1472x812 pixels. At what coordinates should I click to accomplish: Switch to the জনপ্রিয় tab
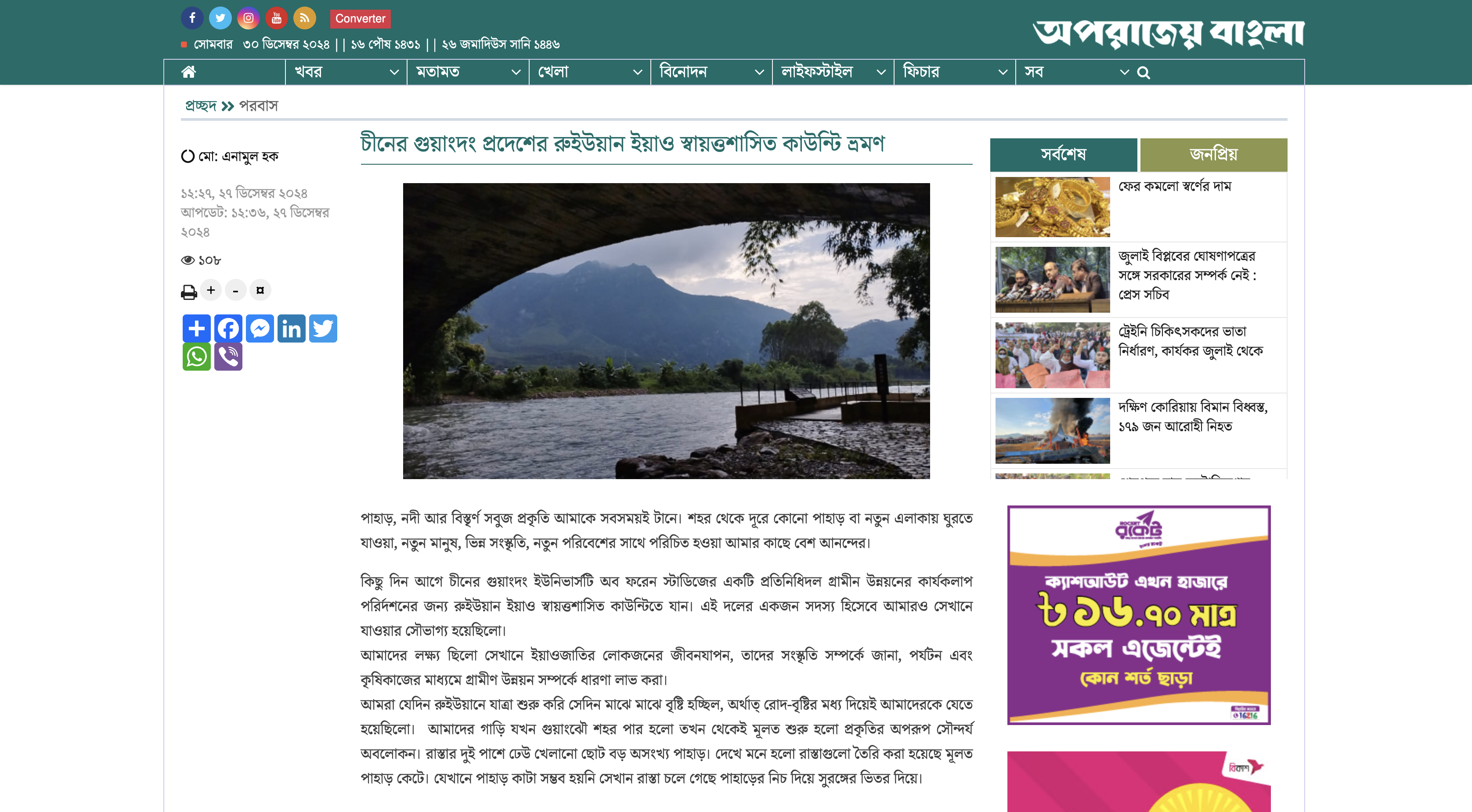click(x=1214, y=154)
